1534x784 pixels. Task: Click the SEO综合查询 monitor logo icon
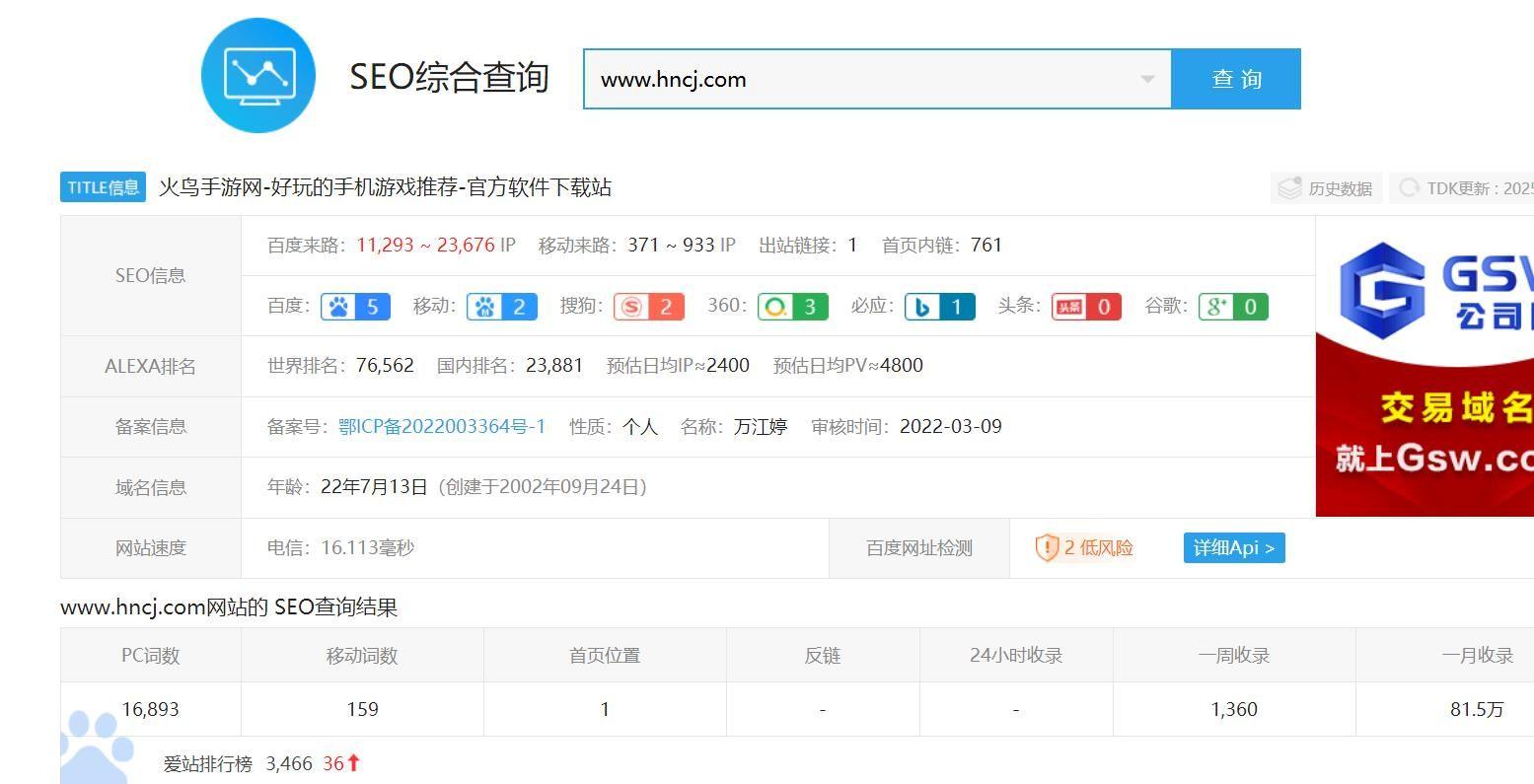coord(258,76)
